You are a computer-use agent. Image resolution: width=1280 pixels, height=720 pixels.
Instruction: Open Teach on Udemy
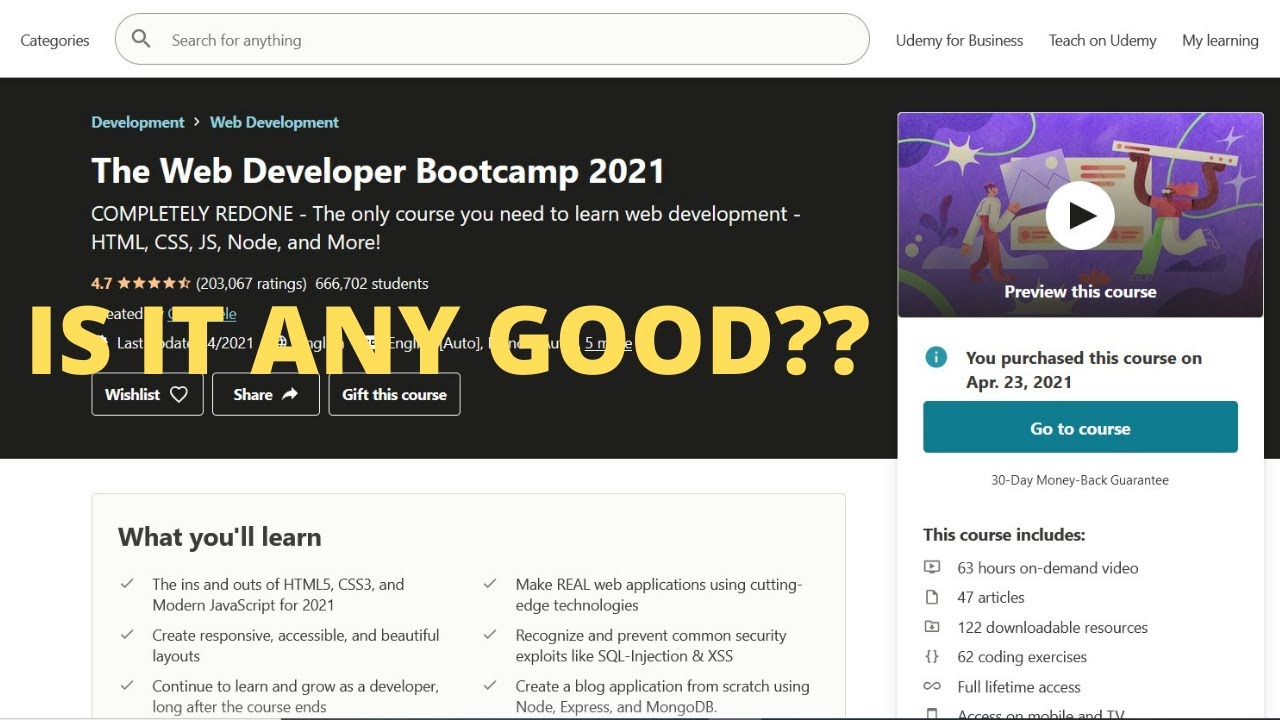(x=1102, y=40)
